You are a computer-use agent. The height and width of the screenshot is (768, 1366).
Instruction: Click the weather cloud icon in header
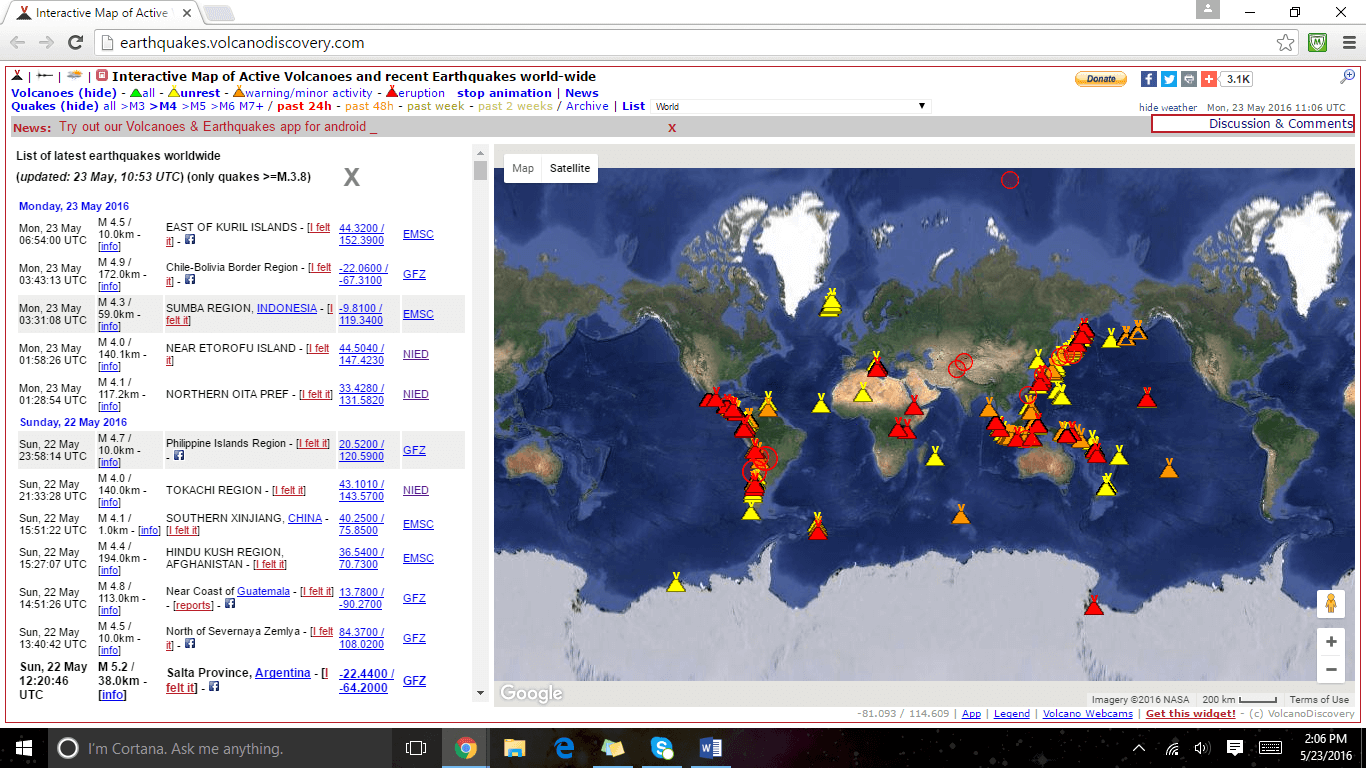coord(75,76)
